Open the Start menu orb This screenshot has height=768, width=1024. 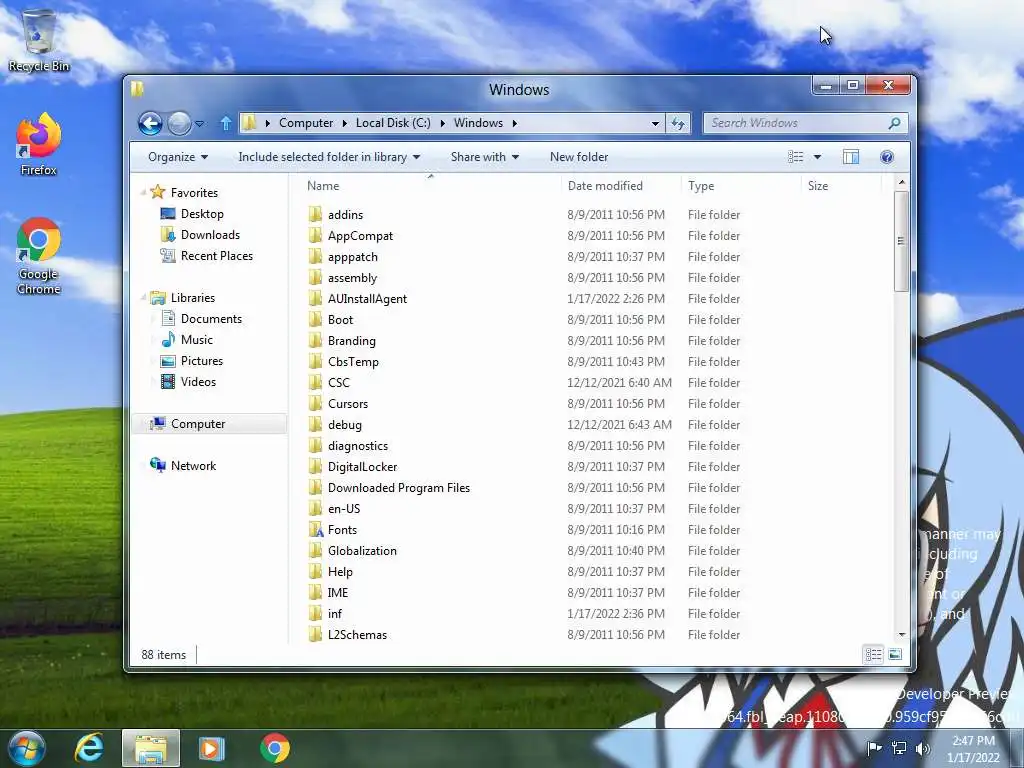point(26,748)
